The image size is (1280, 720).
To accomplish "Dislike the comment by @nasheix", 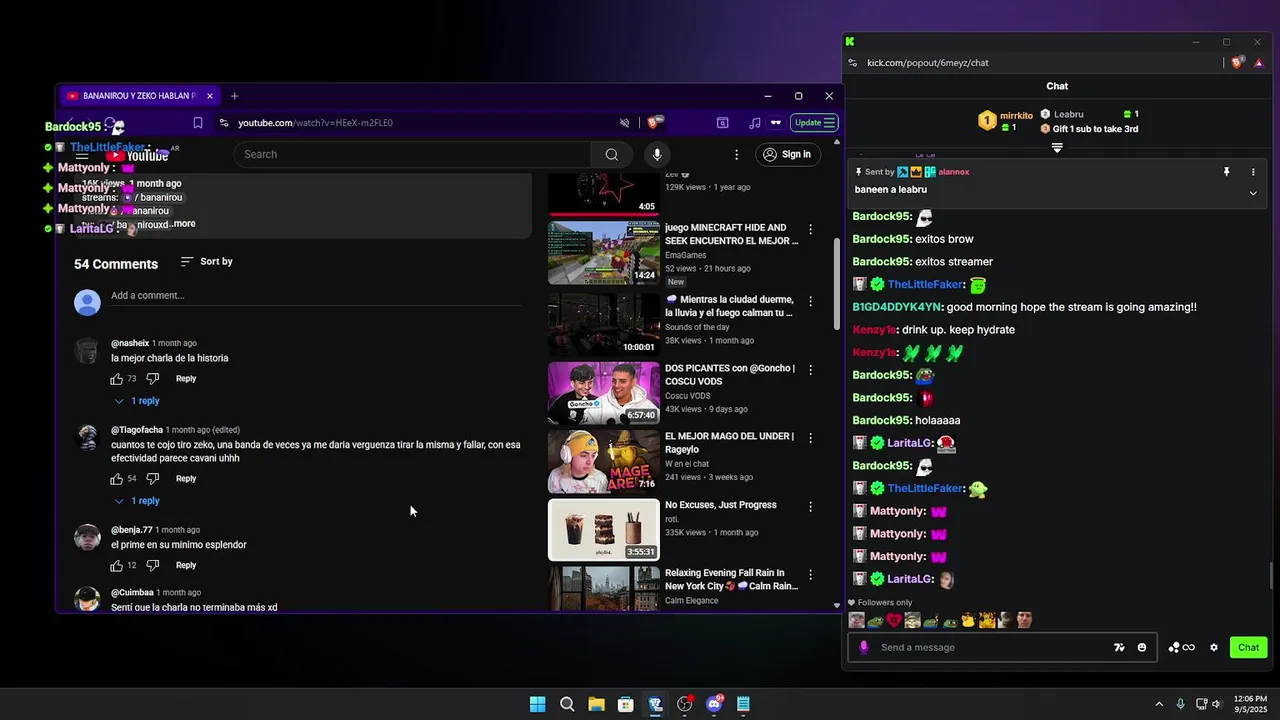I will click(x=153, y=379).
